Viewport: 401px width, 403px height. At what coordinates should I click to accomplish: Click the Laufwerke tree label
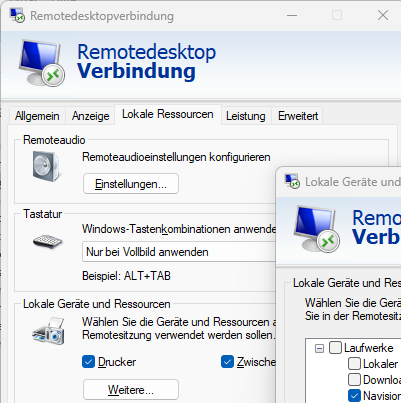(369, 348)
